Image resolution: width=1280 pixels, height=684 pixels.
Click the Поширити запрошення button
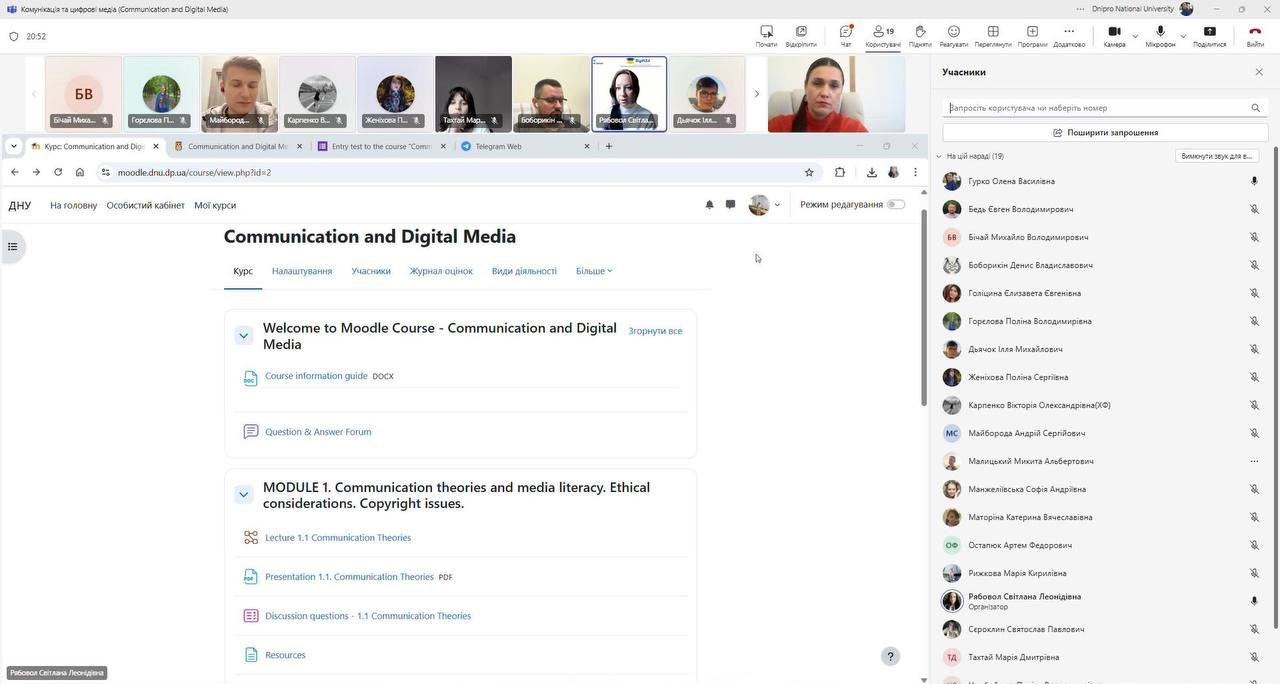pyautogui.click(x=1105, y=132)
